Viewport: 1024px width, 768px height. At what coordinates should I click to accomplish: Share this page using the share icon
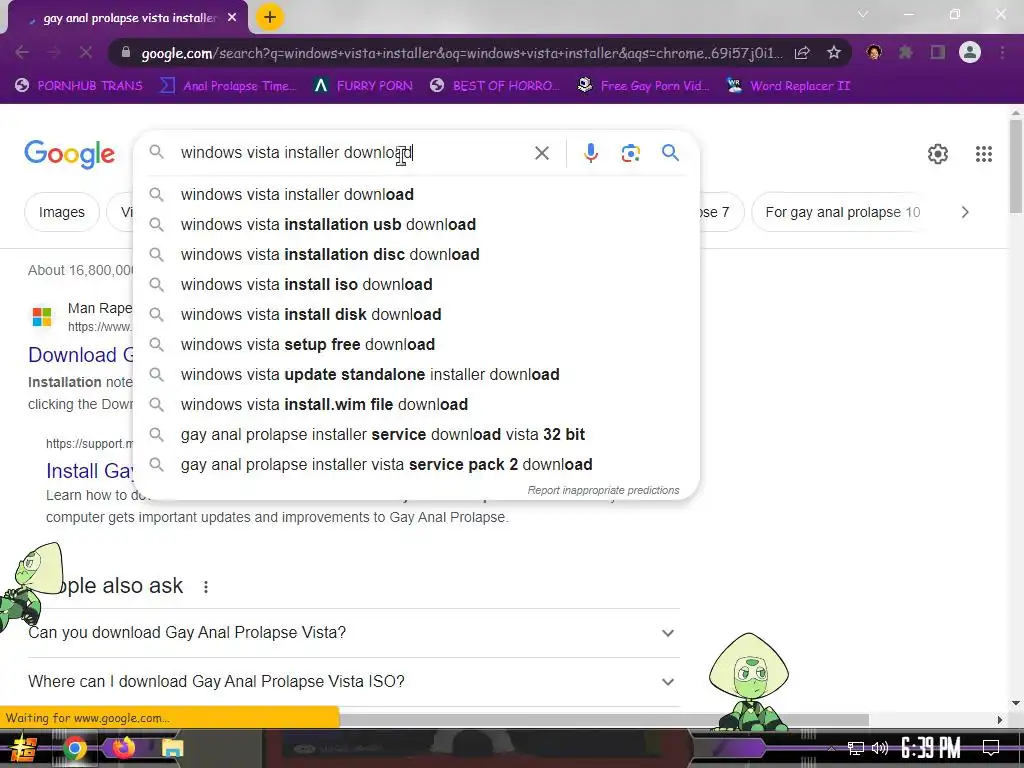point(802,53)
